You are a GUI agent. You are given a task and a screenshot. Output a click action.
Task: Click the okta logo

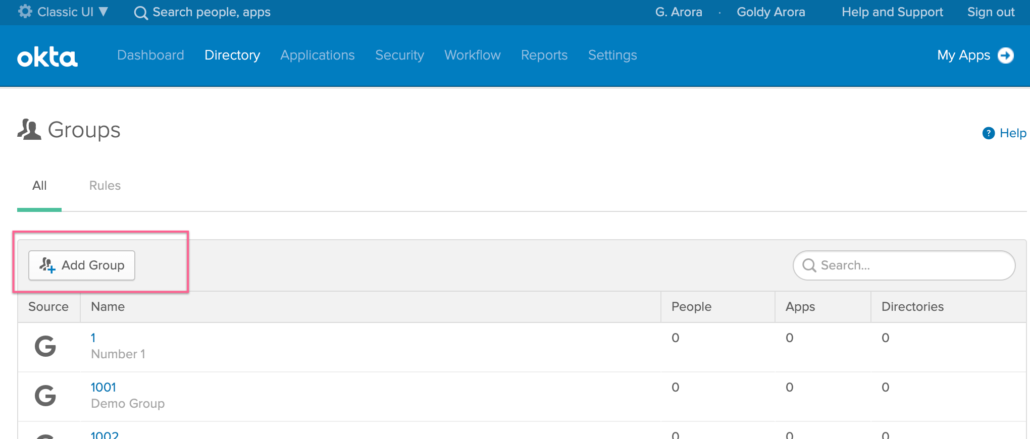pyautogui.click(x=47, y=57)
